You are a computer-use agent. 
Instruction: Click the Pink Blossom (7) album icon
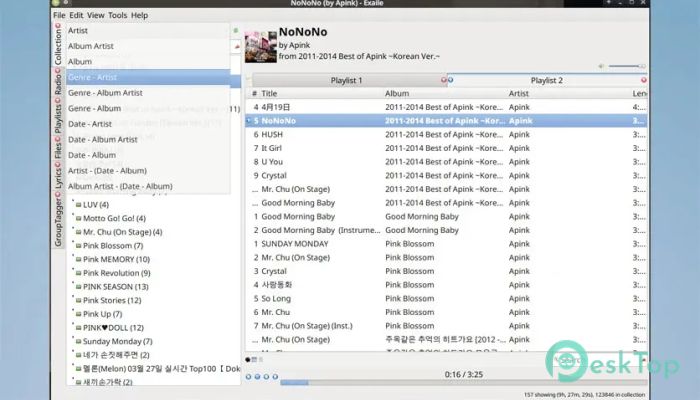click(79, 246)
